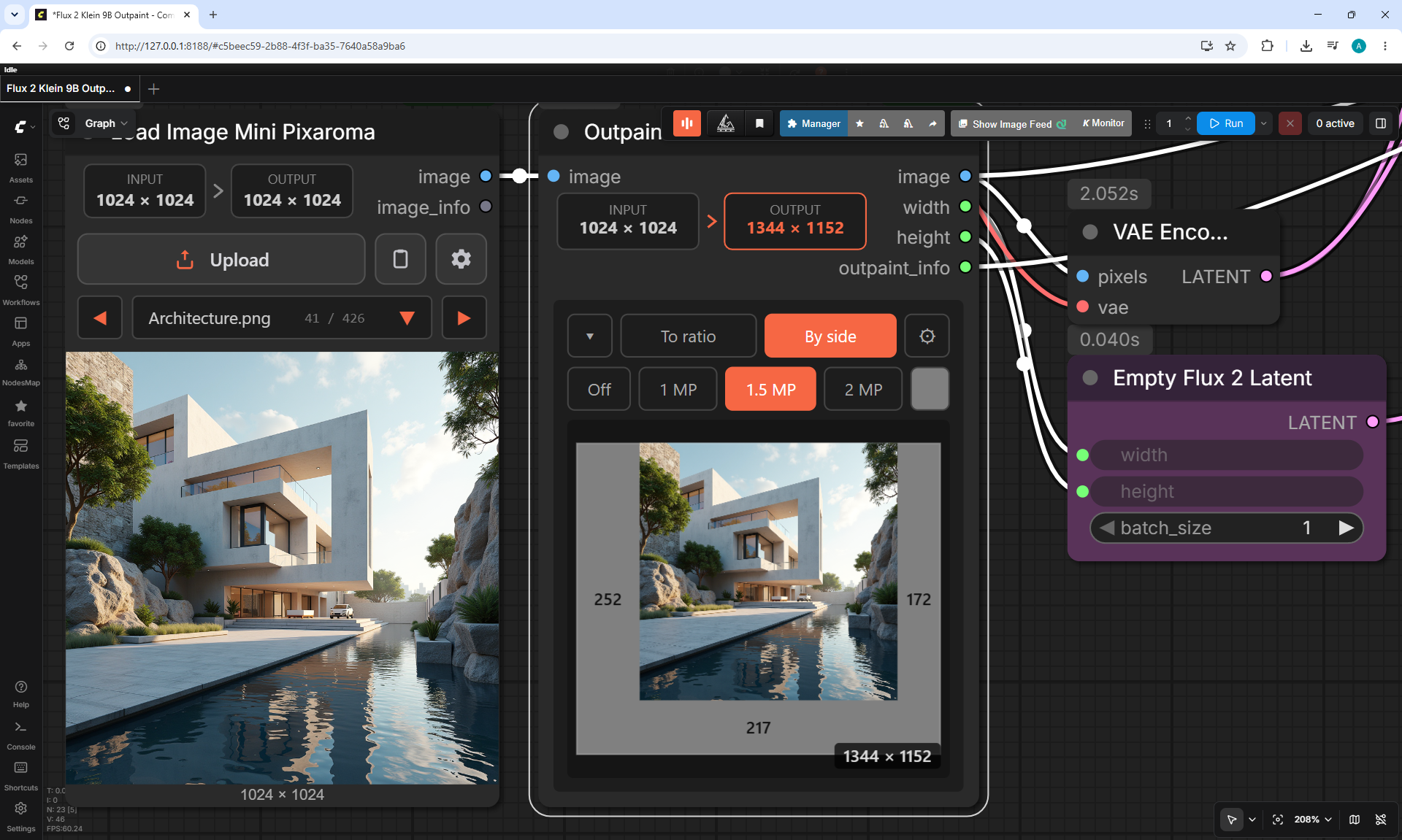Open the NodesMap sidebar panel
The image size is (1402, 840).
tap(20, 371)
